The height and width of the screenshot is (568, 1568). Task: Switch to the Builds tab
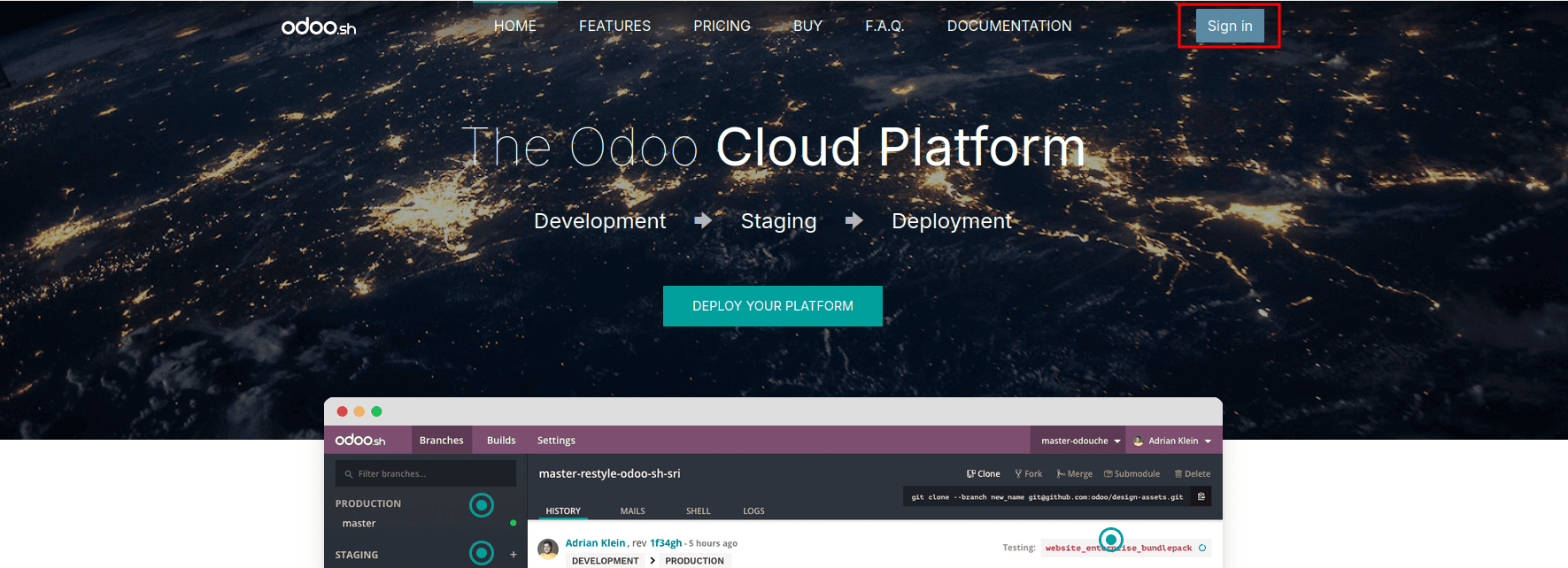click(501, 440)
